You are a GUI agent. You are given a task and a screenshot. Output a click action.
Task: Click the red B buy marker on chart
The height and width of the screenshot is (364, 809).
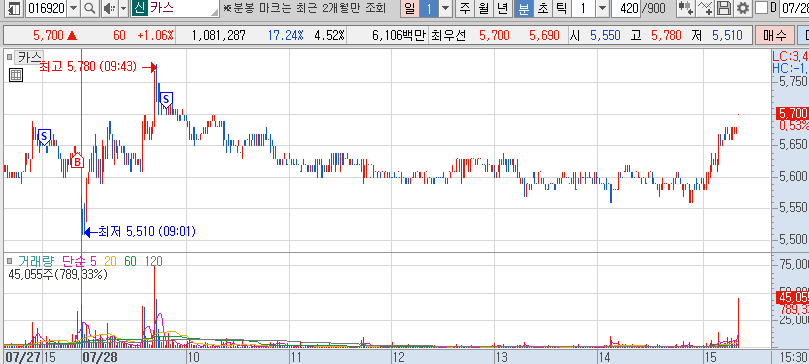tap(77, 161)
